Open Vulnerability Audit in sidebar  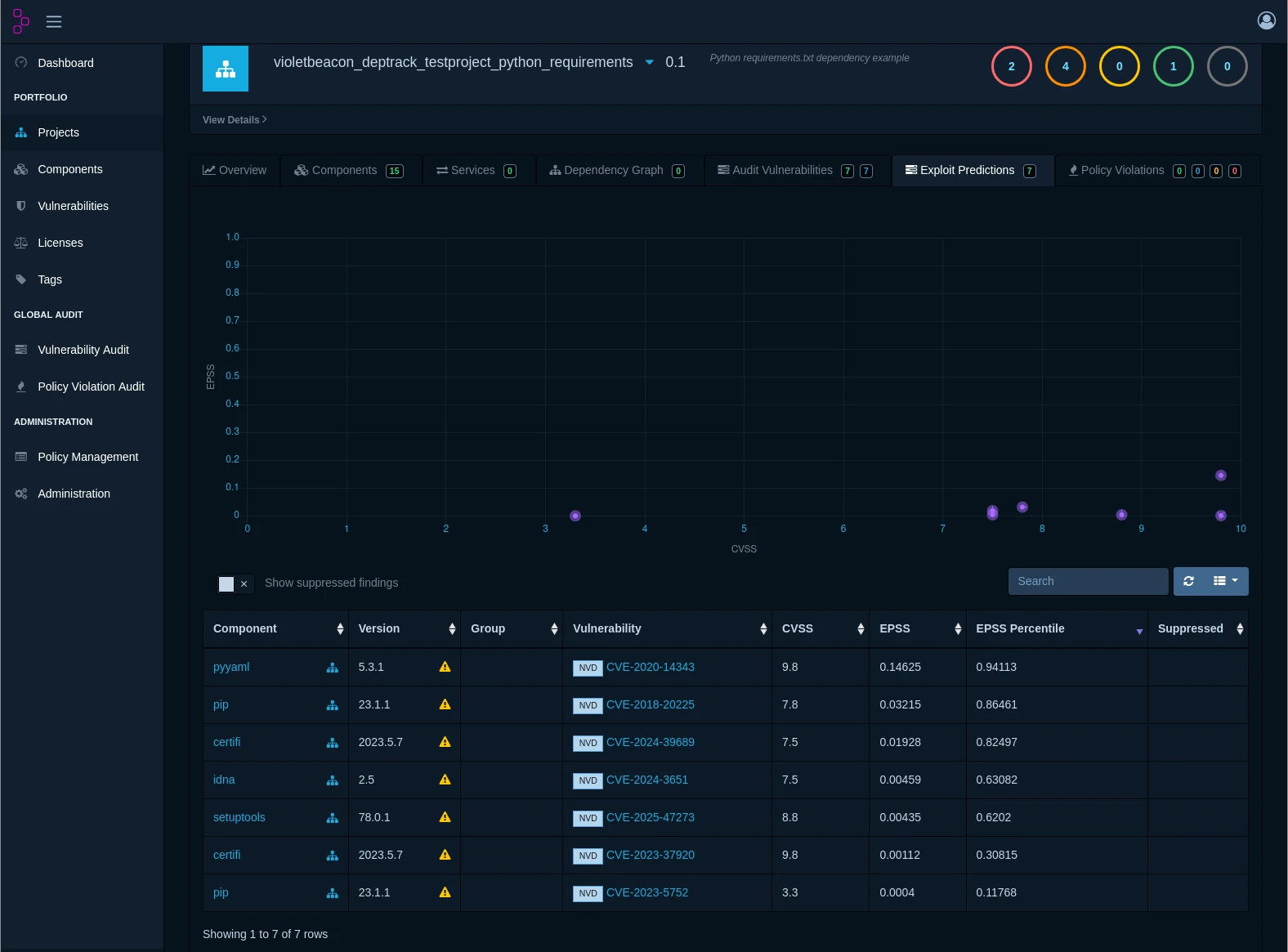(82, 350)
